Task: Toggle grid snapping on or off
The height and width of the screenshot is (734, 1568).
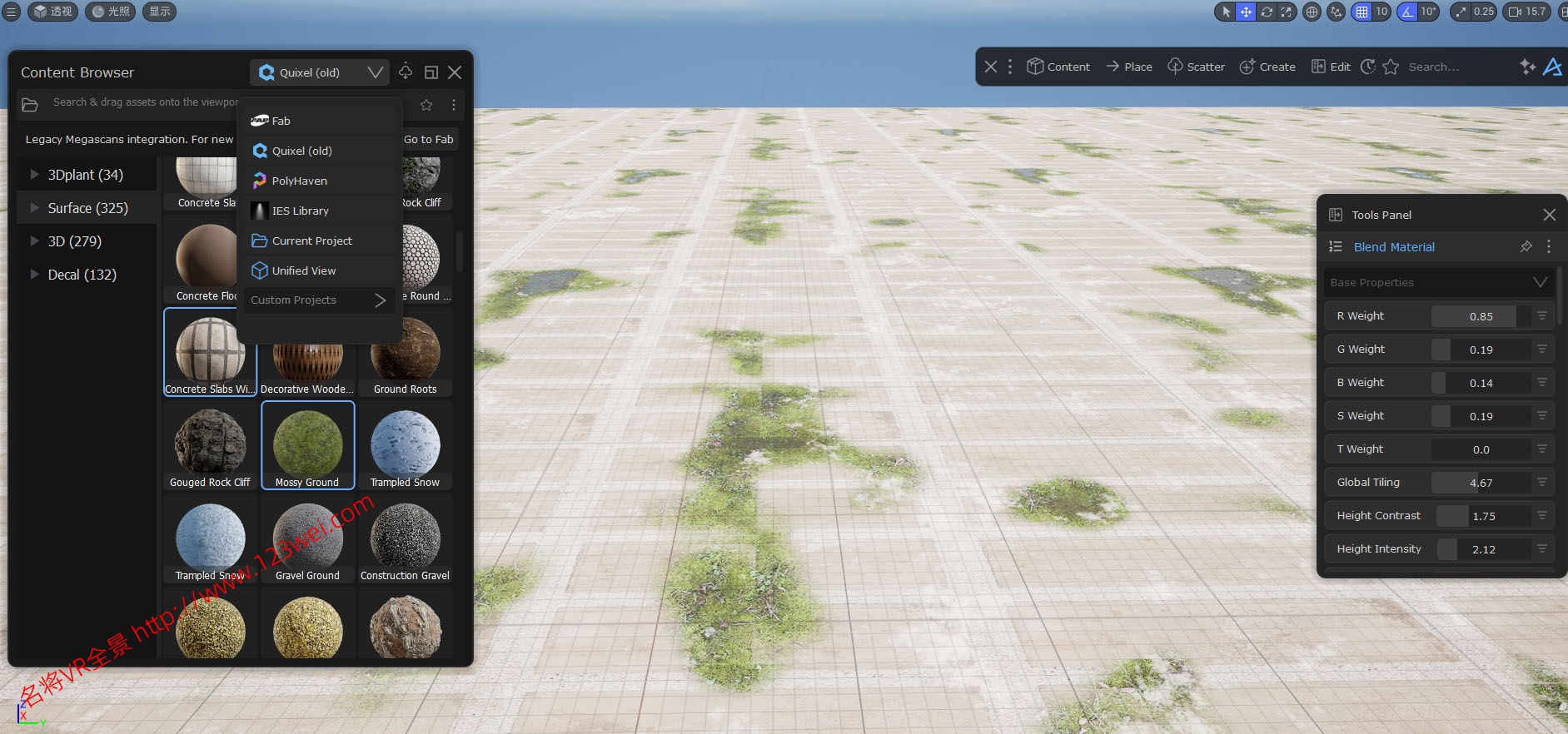Action: [1361, 12]
